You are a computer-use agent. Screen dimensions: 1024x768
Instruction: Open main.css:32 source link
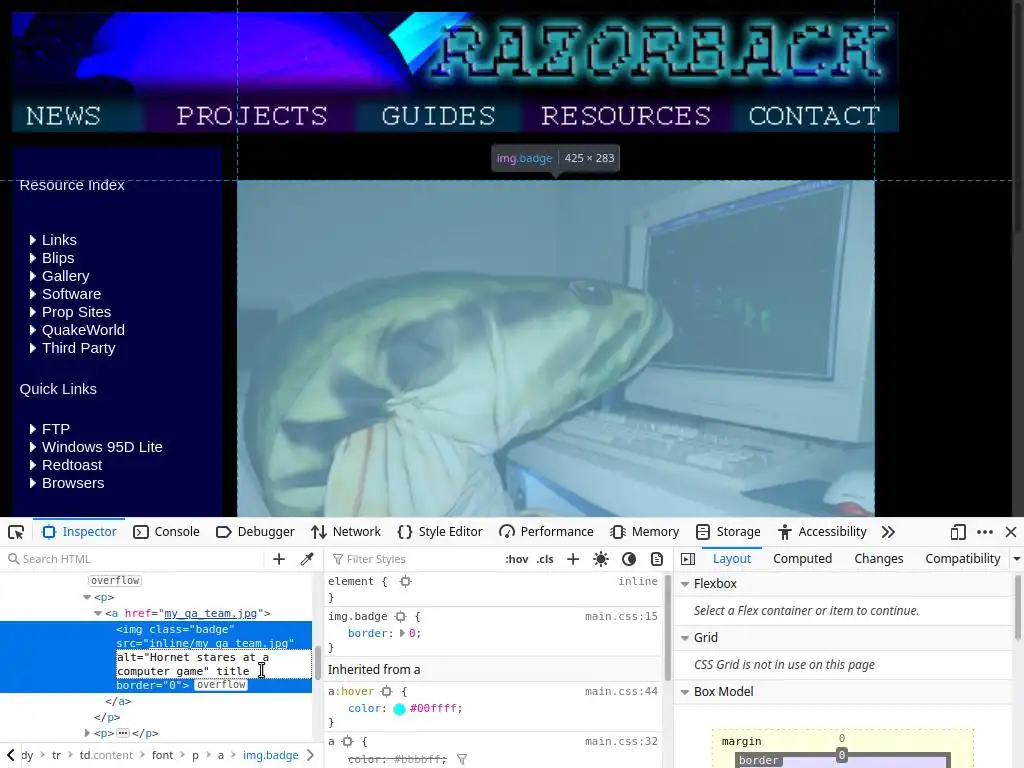click(x=621, y=742)
